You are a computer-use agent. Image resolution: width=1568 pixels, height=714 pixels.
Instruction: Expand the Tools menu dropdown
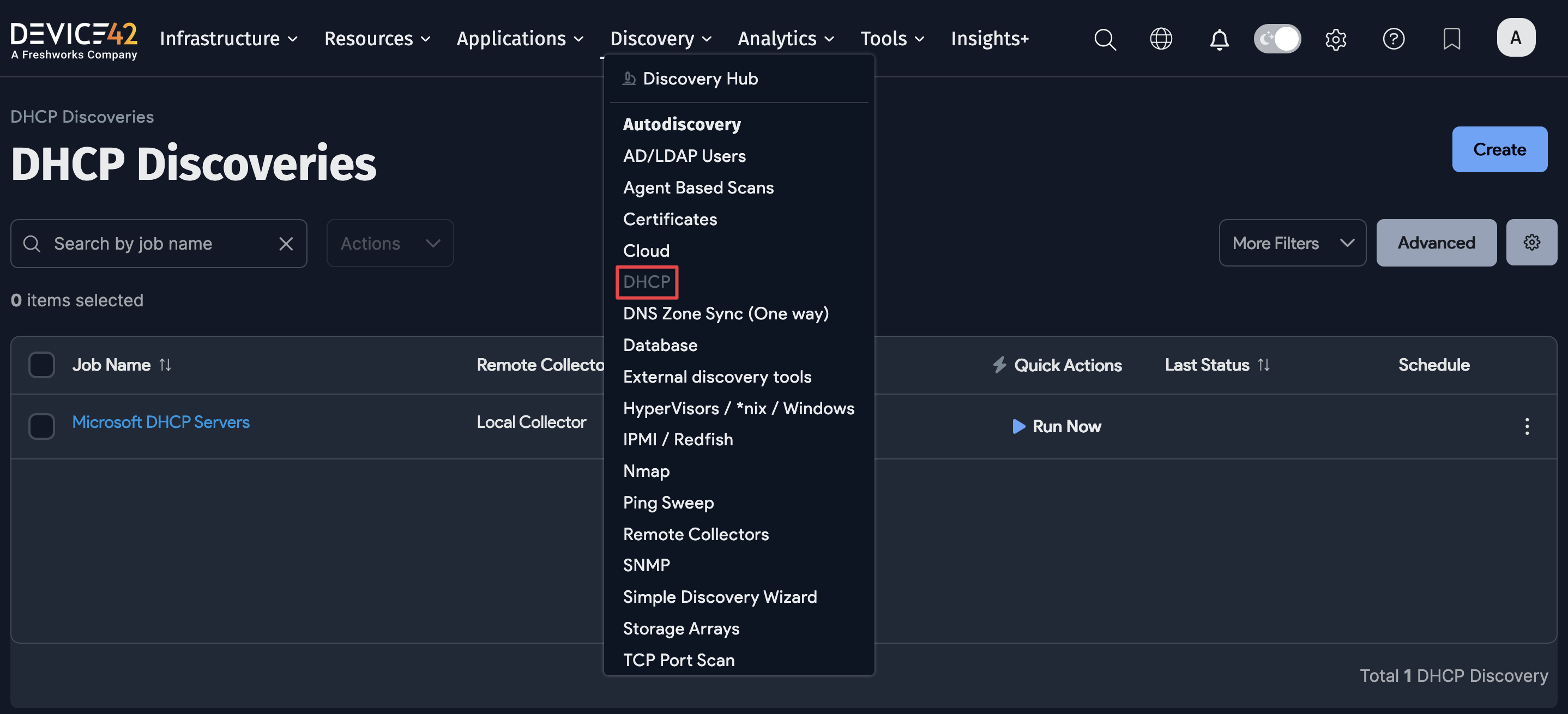coord(891,38)
